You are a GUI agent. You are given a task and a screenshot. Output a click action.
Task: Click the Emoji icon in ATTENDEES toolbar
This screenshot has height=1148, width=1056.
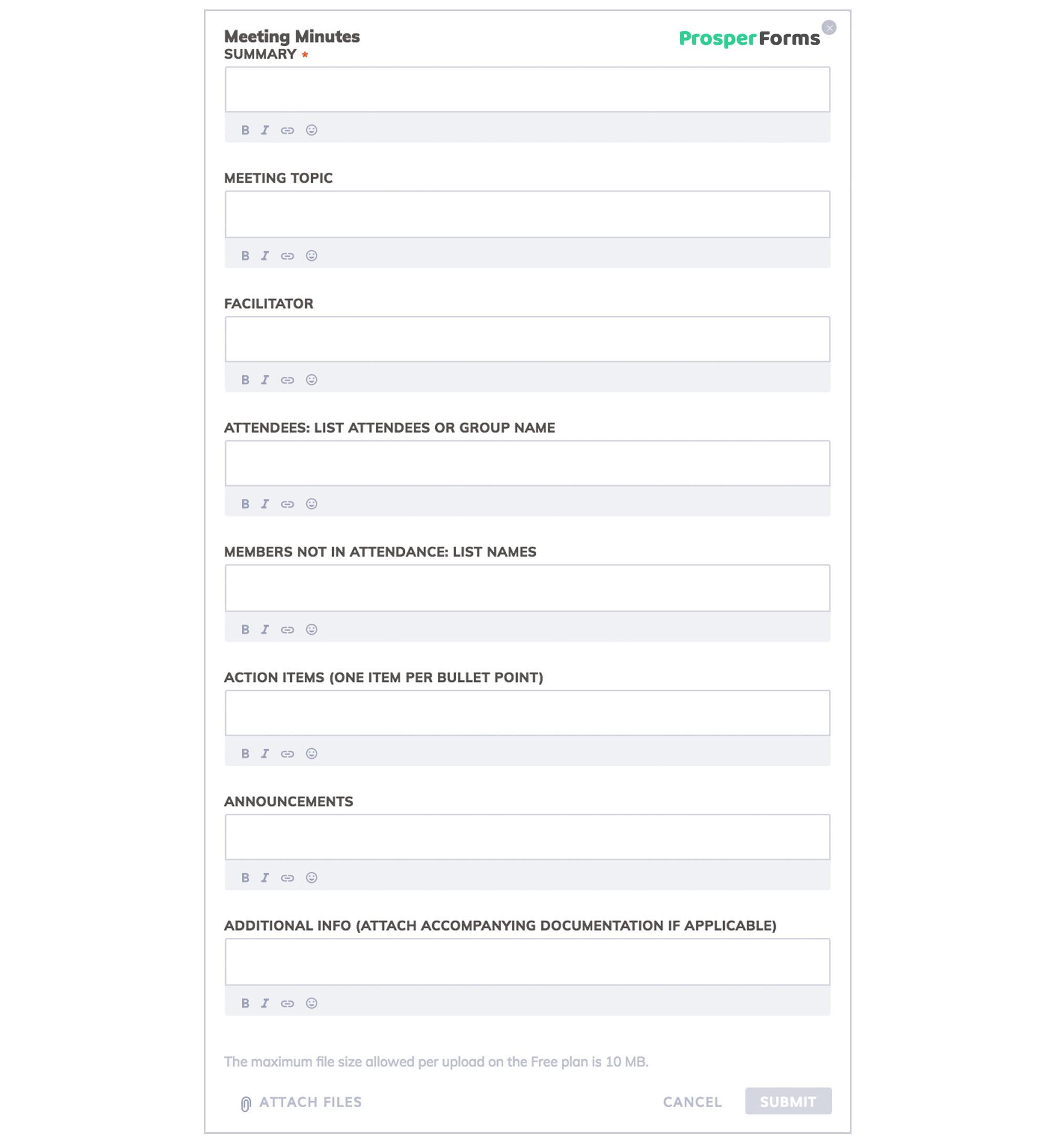pyautogui.click(x=312, y=504)
